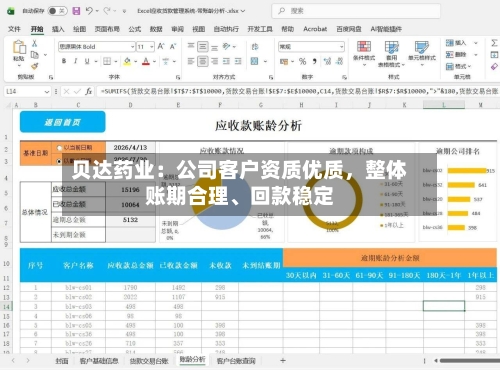
Task: Click the Undo arrow icon
Action: coord(89,11)
